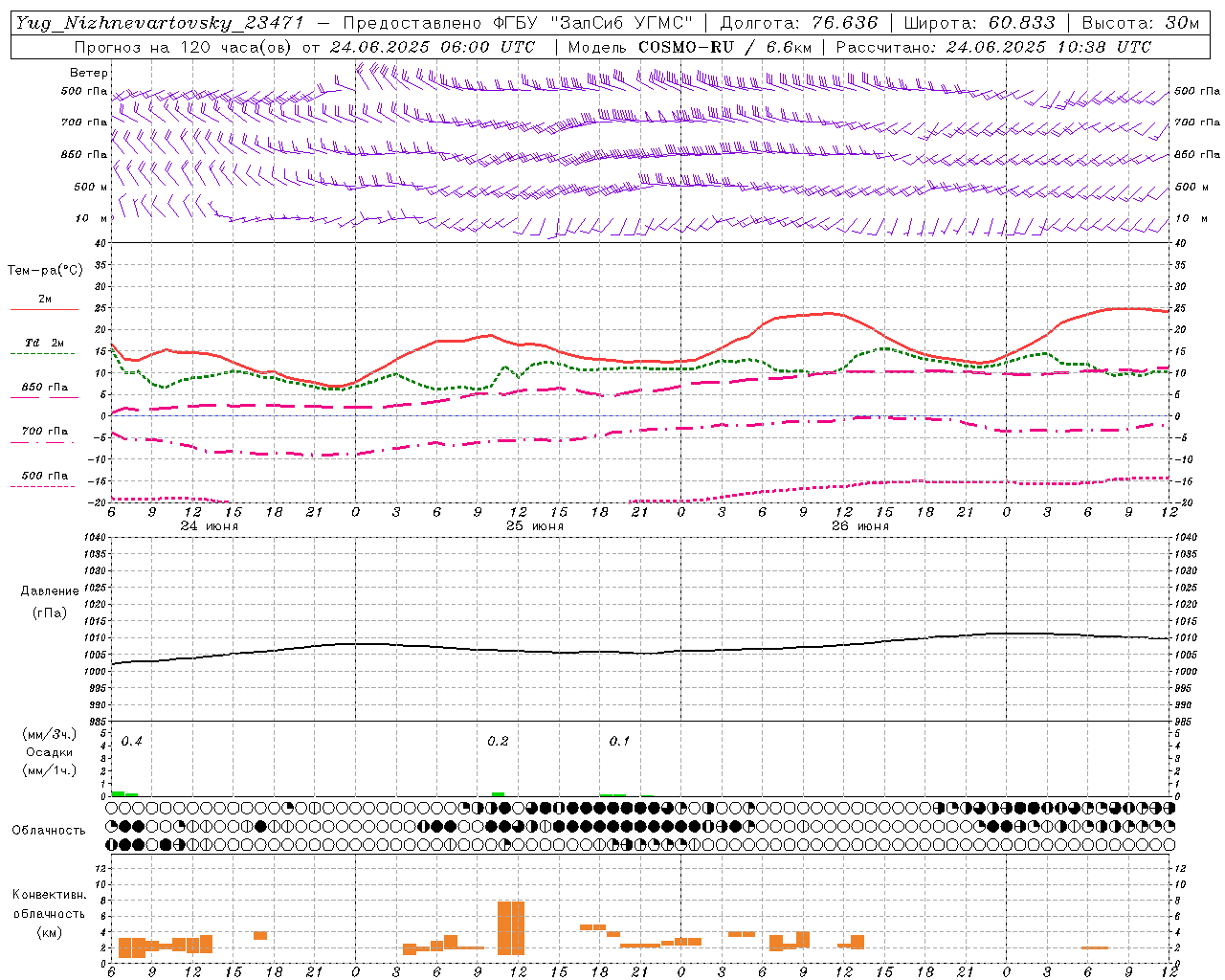This screenshot has width=1225, height=980.
Task: Click the 26 июня date label
Action: (x=860, y=526)
